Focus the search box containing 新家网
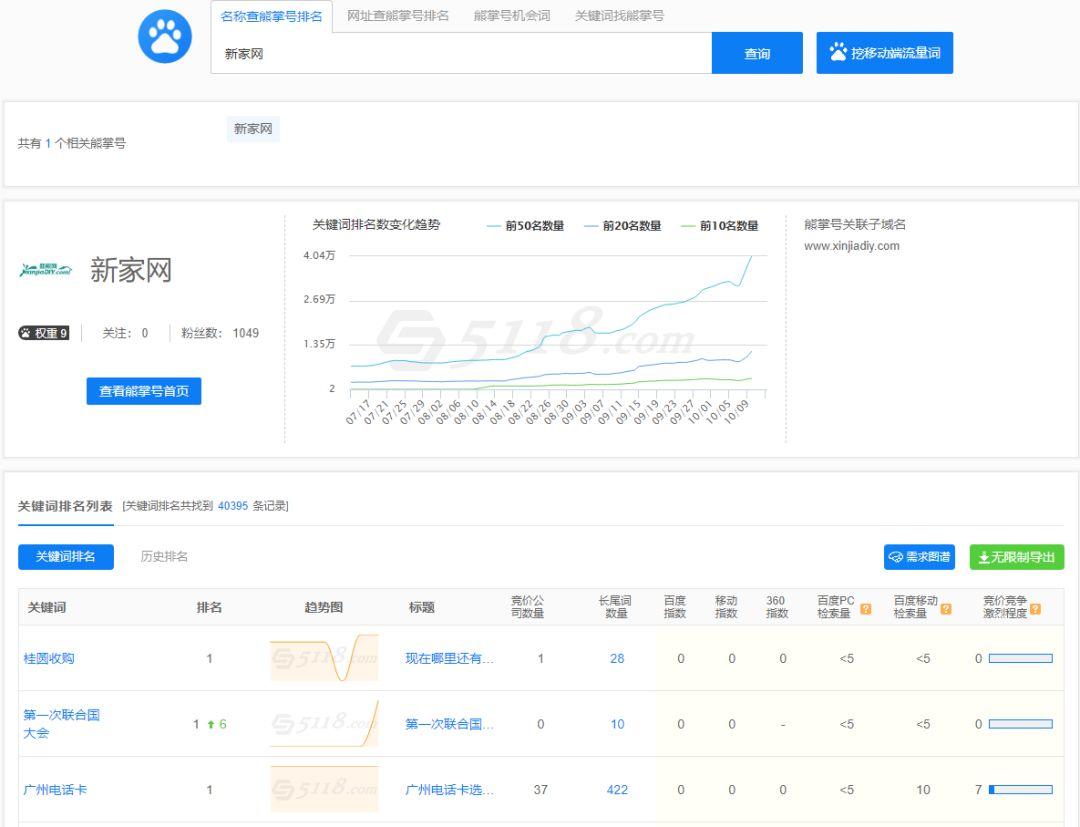Screen dimensions: 1080x827 tap(461, 53)
